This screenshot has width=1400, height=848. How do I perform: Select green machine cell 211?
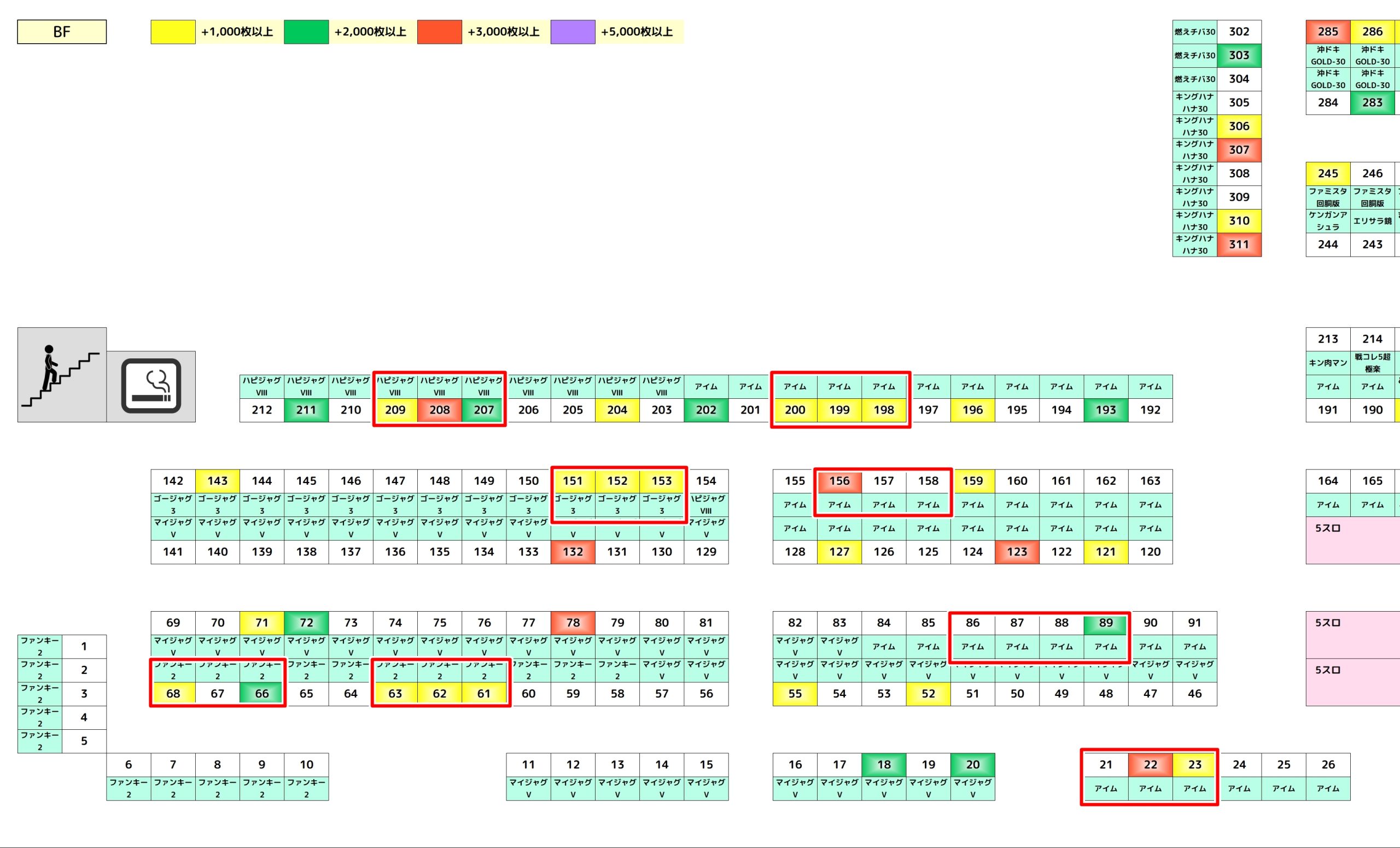pyautogui.click(x=306, y=410)
